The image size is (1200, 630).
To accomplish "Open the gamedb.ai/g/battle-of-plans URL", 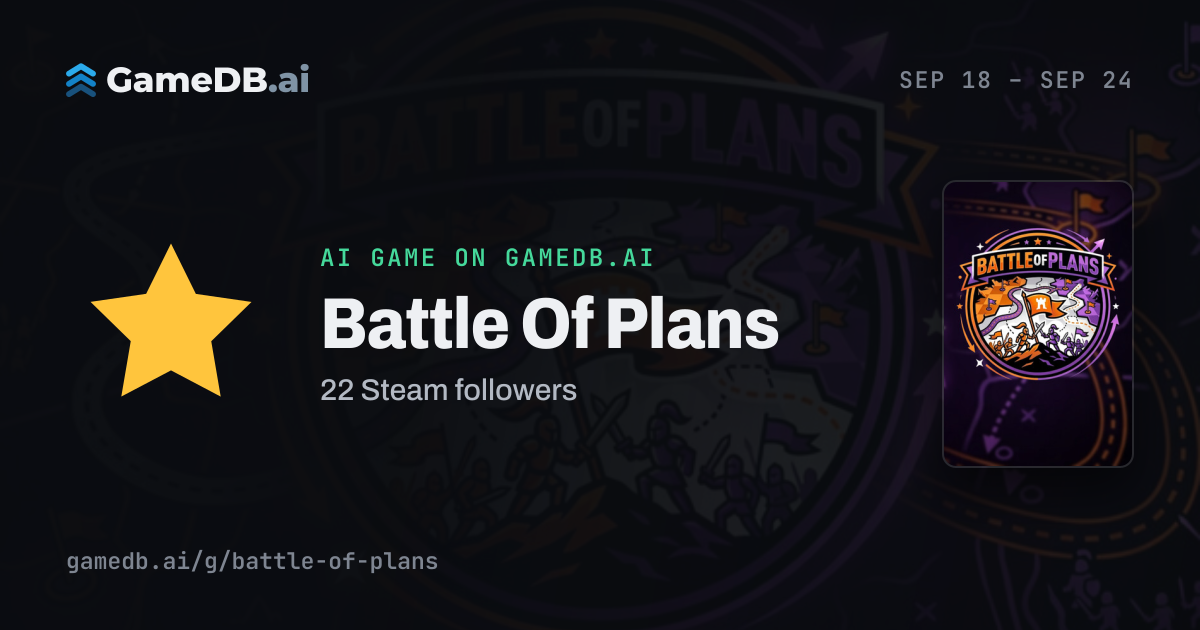I will [252, 561].
